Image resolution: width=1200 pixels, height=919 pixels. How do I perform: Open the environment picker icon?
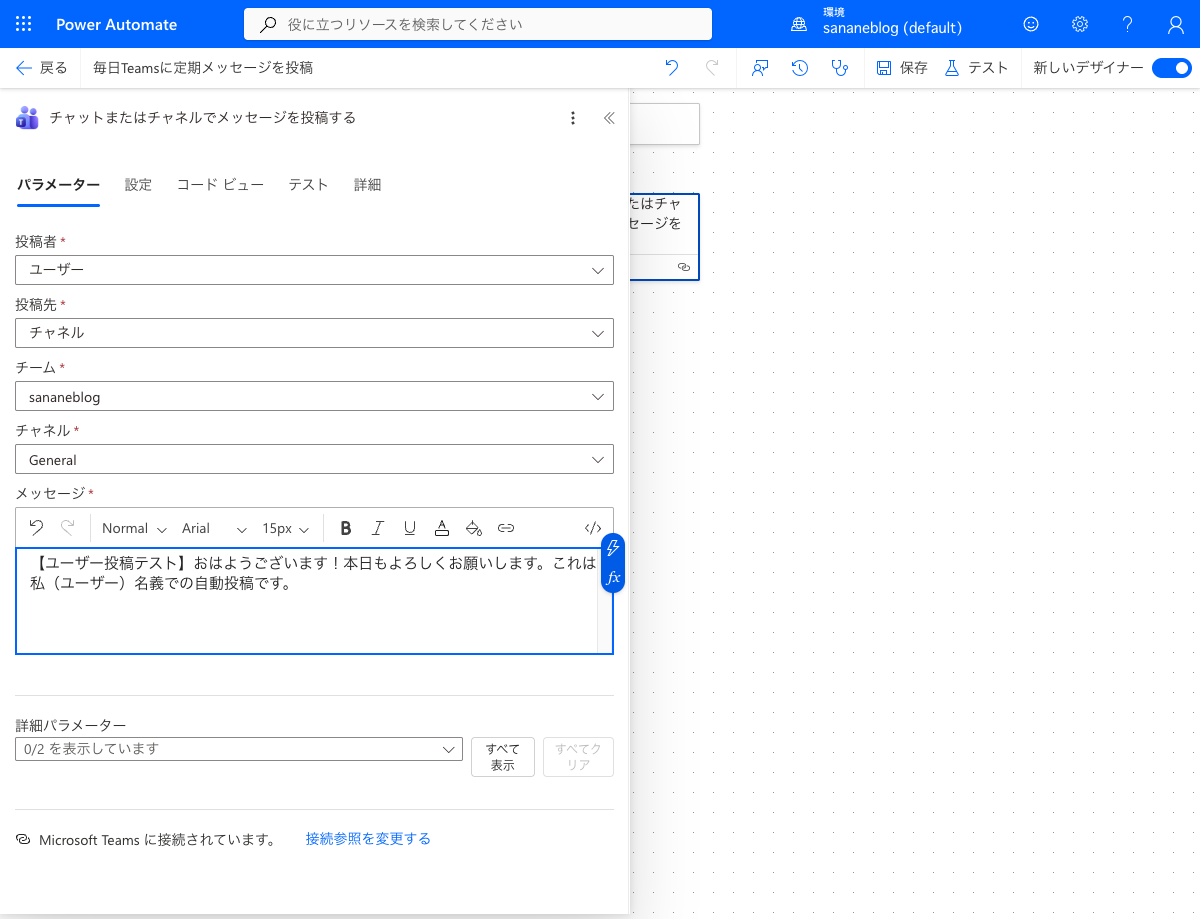coord(799,24)
